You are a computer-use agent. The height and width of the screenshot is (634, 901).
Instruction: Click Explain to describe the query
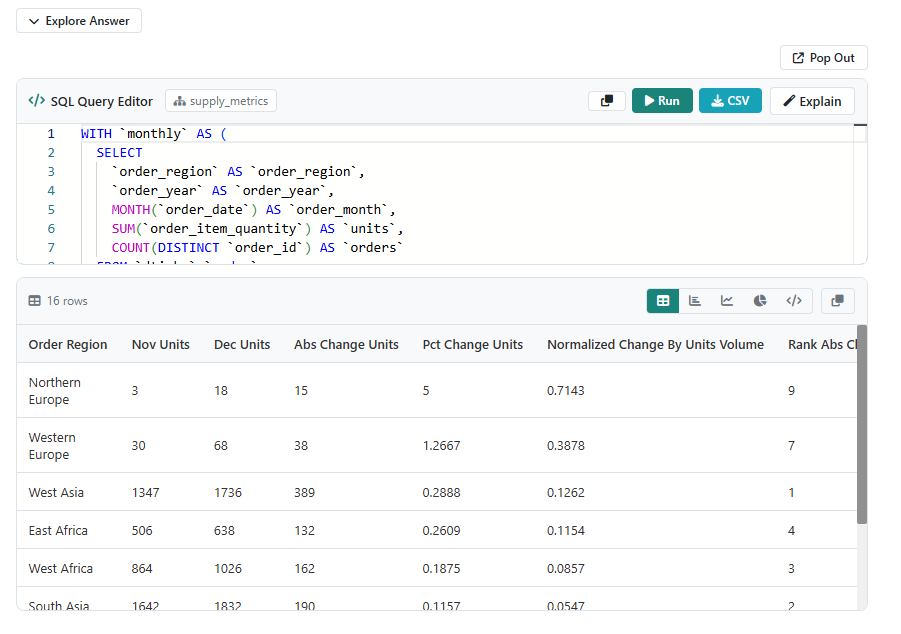[x=812, y=101]
